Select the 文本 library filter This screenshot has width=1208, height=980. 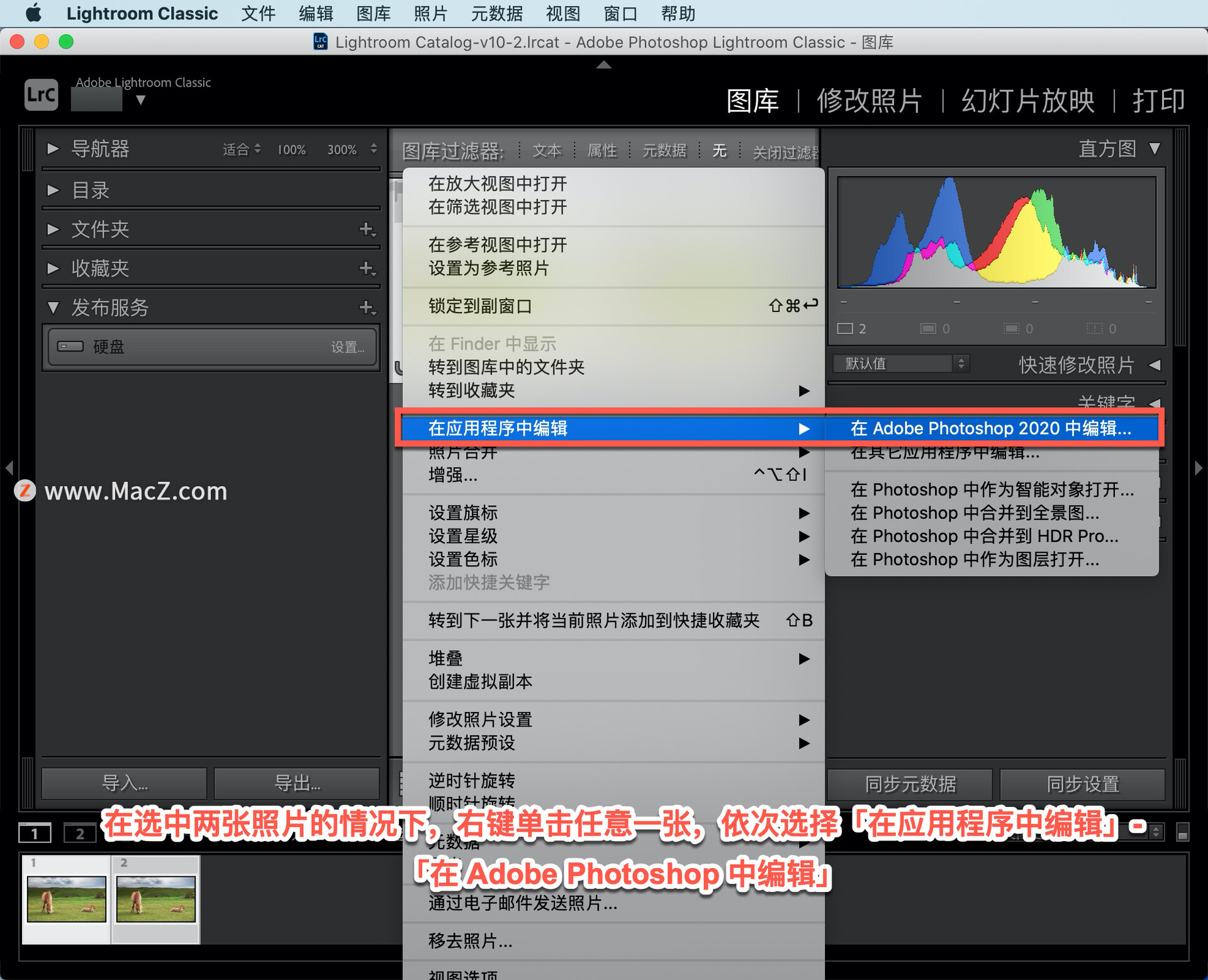pyautogui.click(x=547, y=151)
